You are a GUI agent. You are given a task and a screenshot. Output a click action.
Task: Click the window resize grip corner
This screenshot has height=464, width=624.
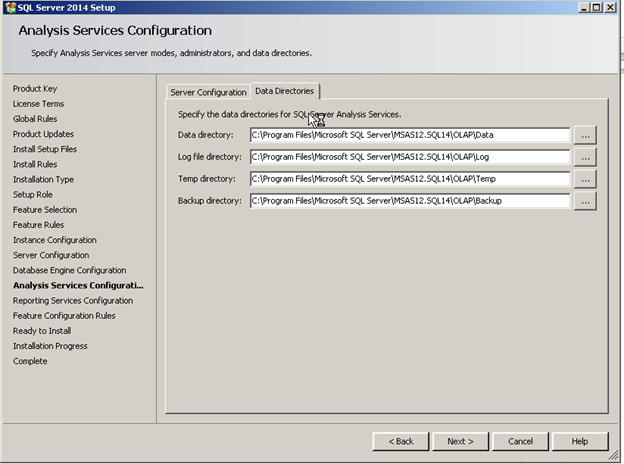click(x=614, y=456)
